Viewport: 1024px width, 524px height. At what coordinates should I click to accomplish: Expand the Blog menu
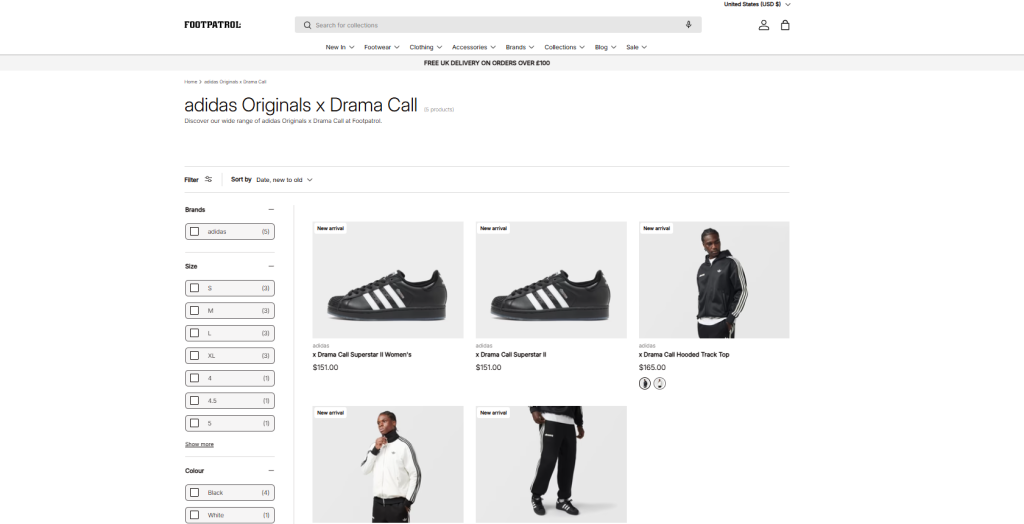(x=605, y=47)
